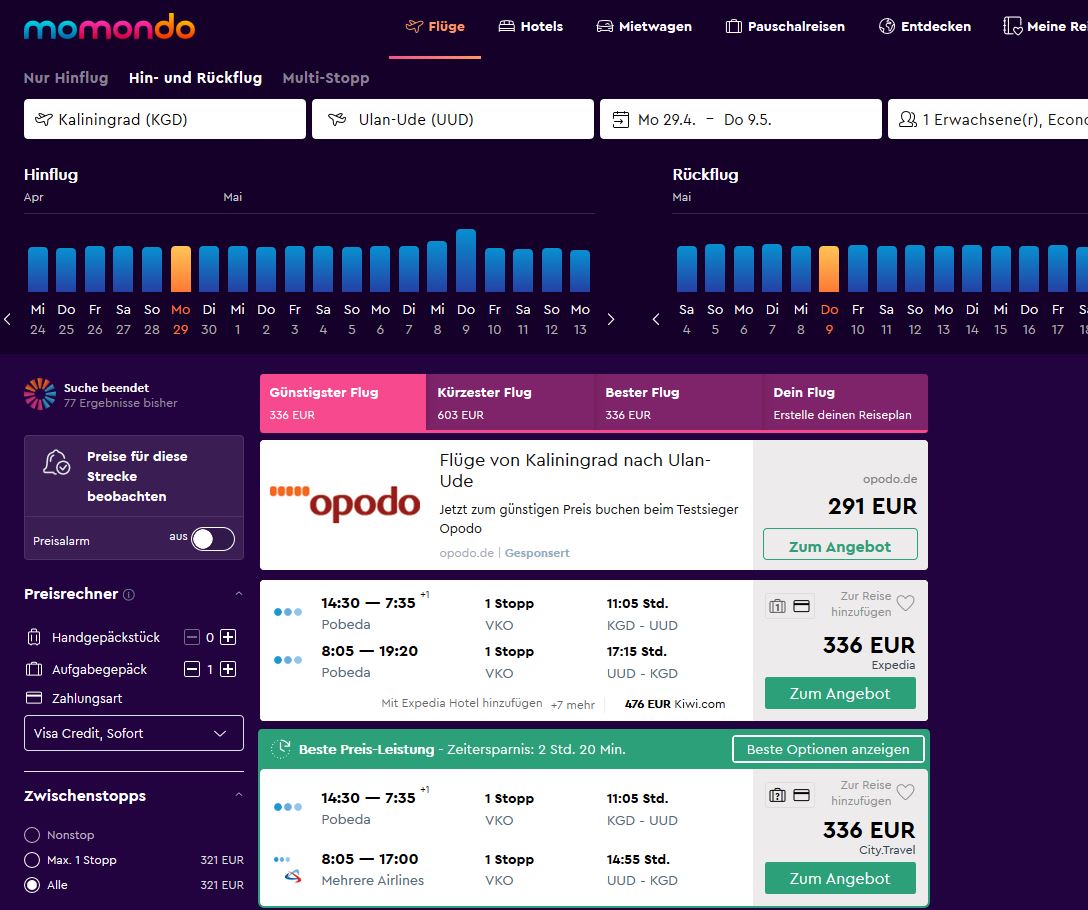The image size is (1088, 910).
Task: Edit the Kaliningrad (KGD) origin field
Action: coord(164,119)
